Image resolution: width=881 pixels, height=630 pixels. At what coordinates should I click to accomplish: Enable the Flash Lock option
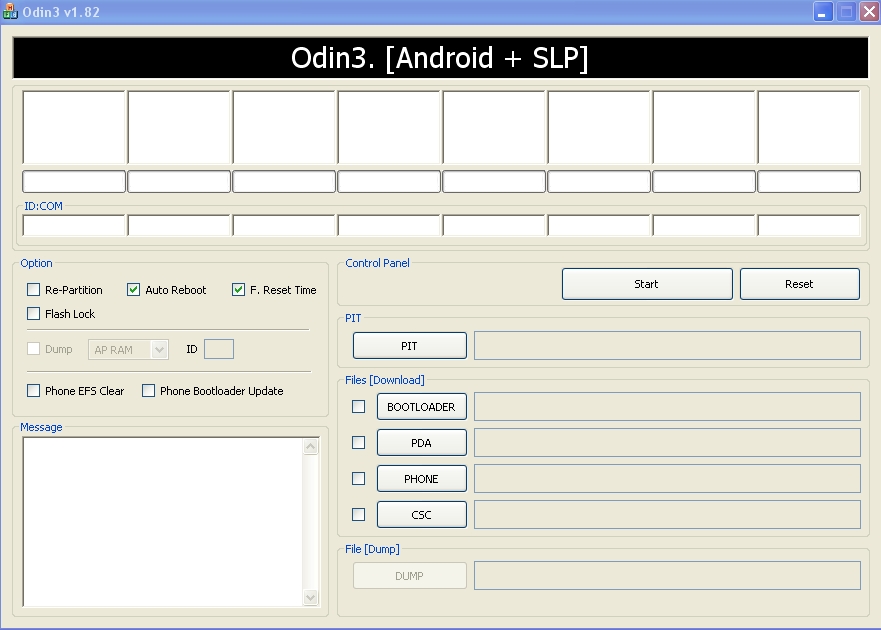(x=33, y=314)
